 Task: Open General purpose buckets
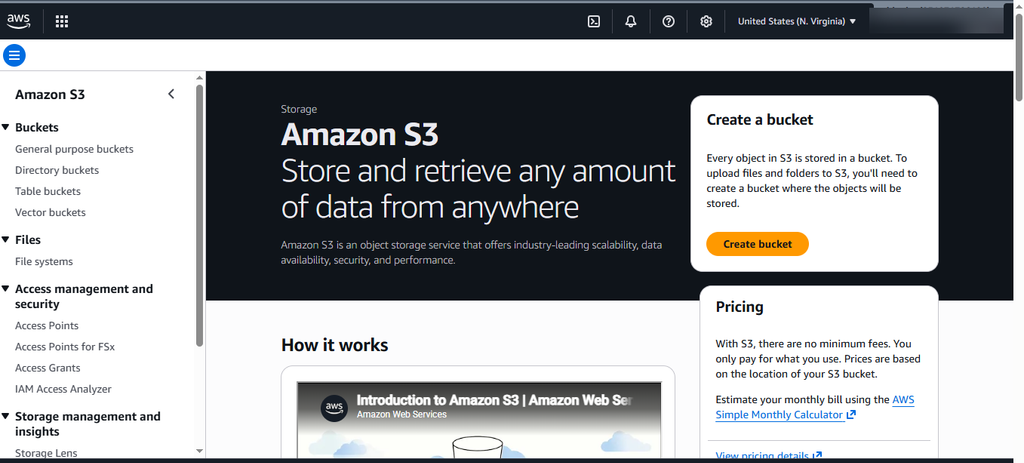[x=74, y=149]
